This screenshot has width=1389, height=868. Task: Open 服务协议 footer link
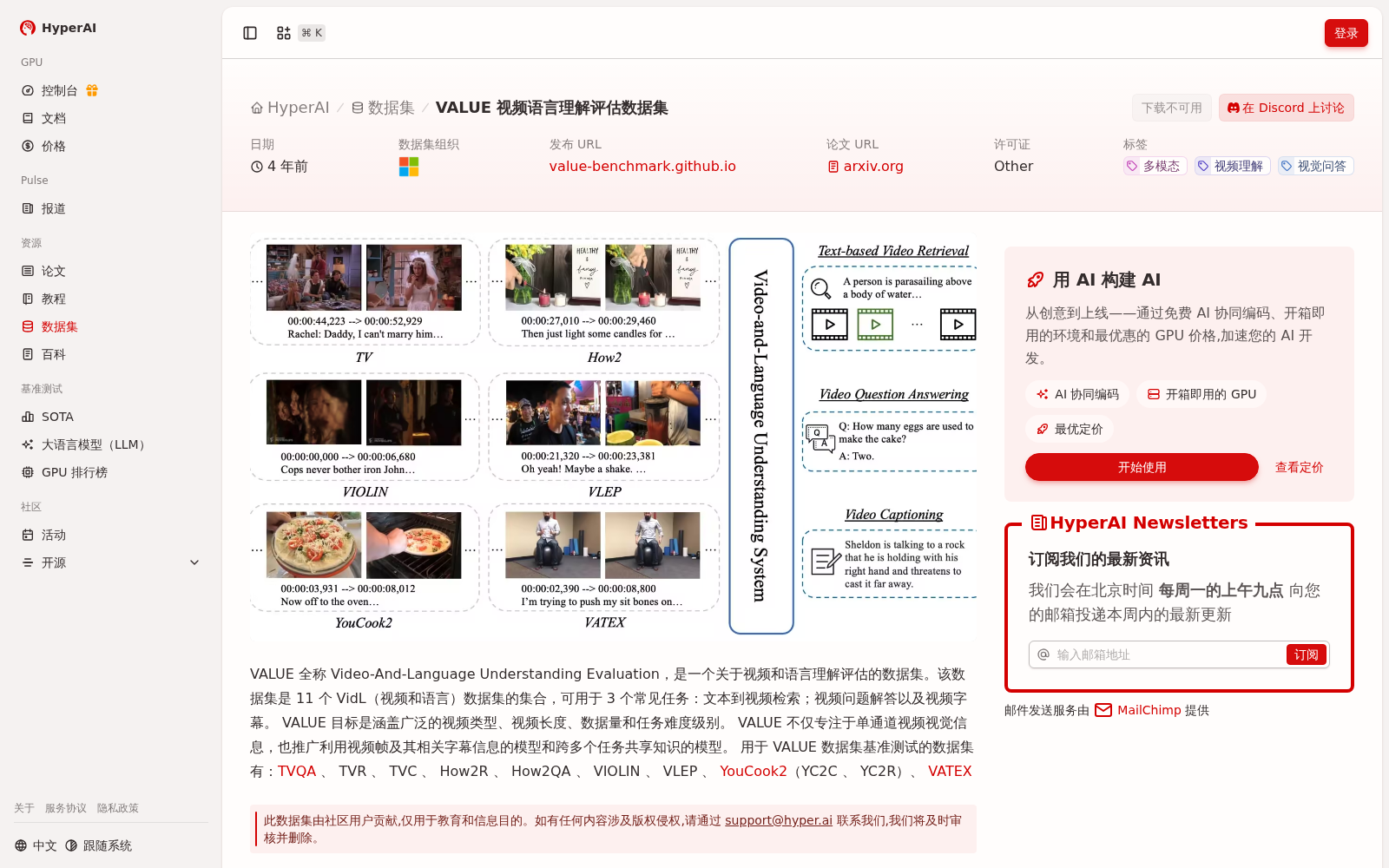click(x=66, y=808)
